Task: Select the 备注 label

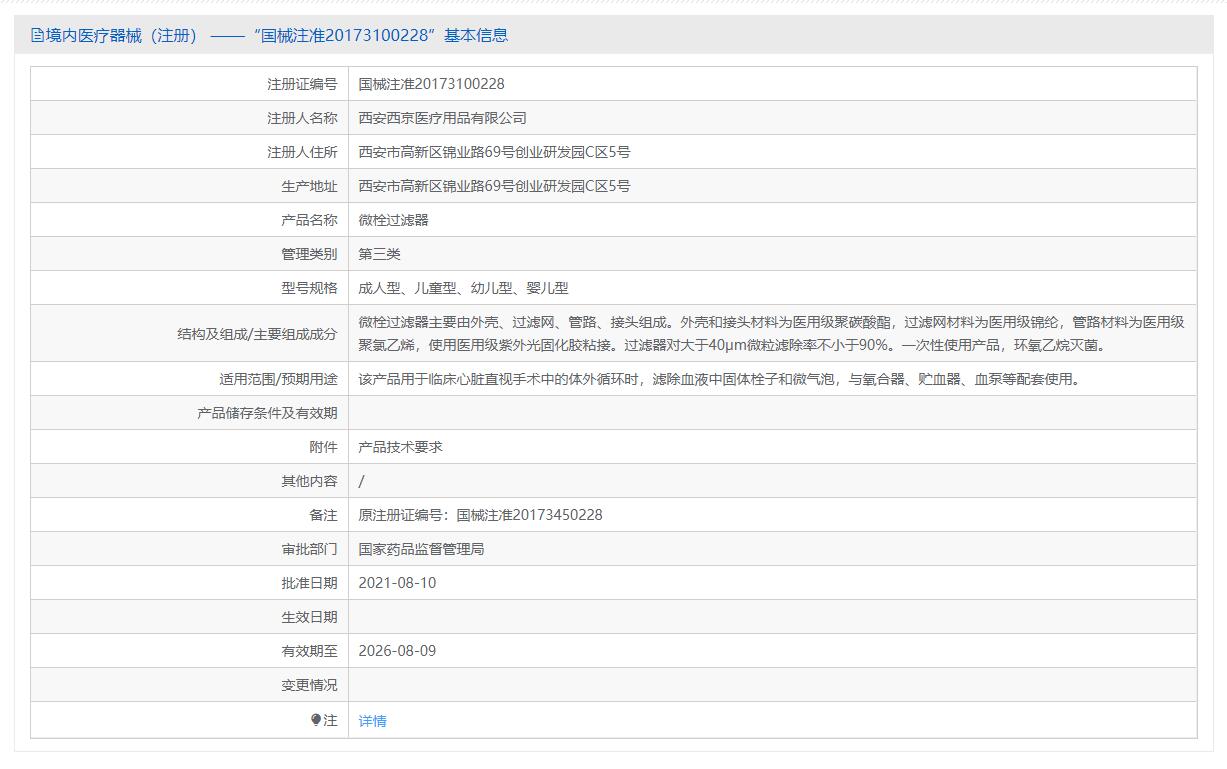Action: (x=323, y=516)
